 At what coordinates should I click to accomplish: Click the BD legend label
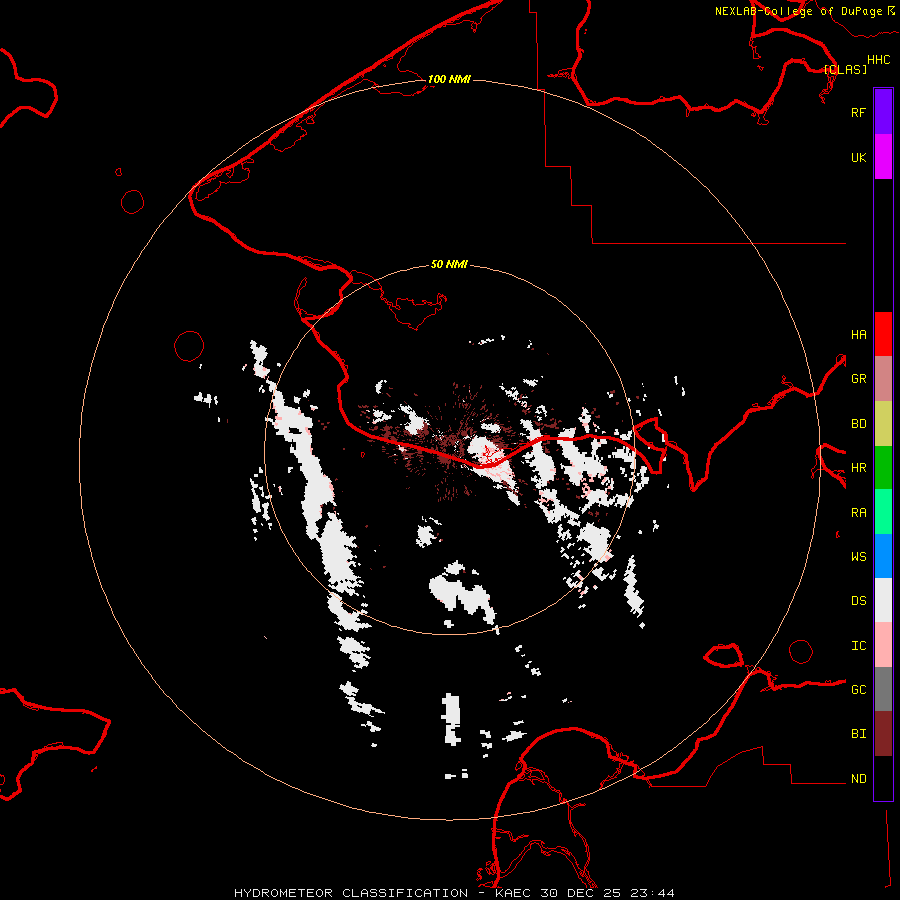point(858,424)
